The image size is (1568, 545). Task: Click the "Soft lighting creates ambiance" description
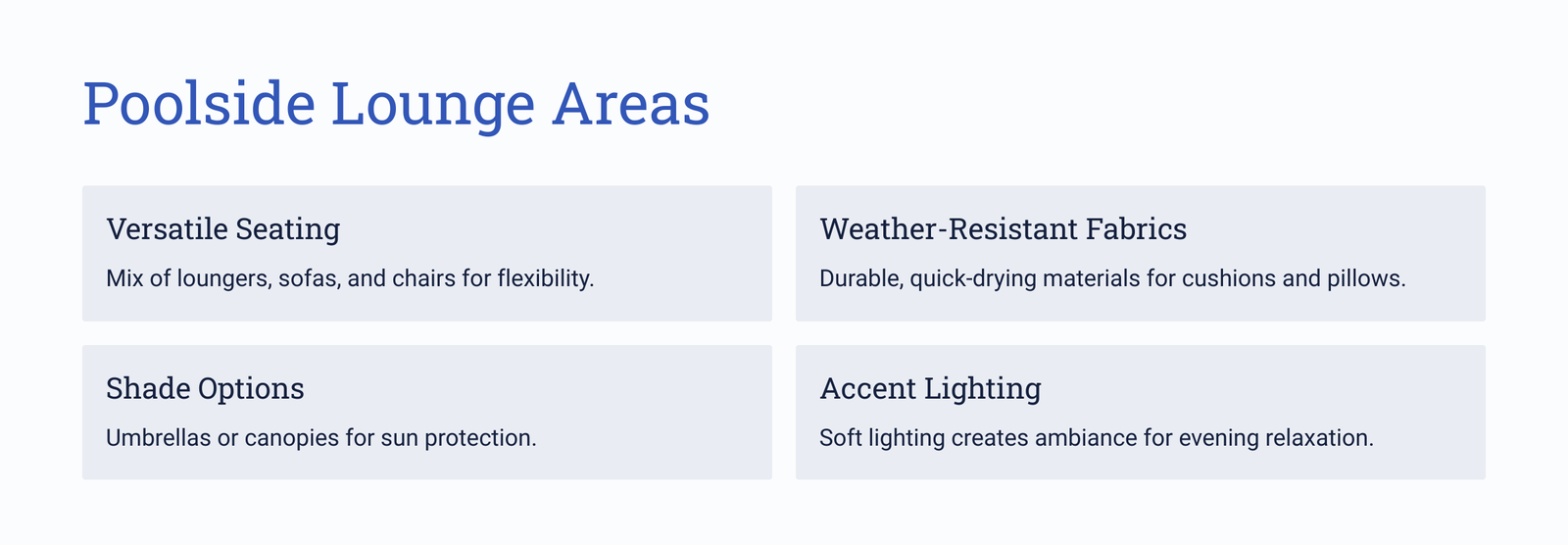click(1097, 437)
